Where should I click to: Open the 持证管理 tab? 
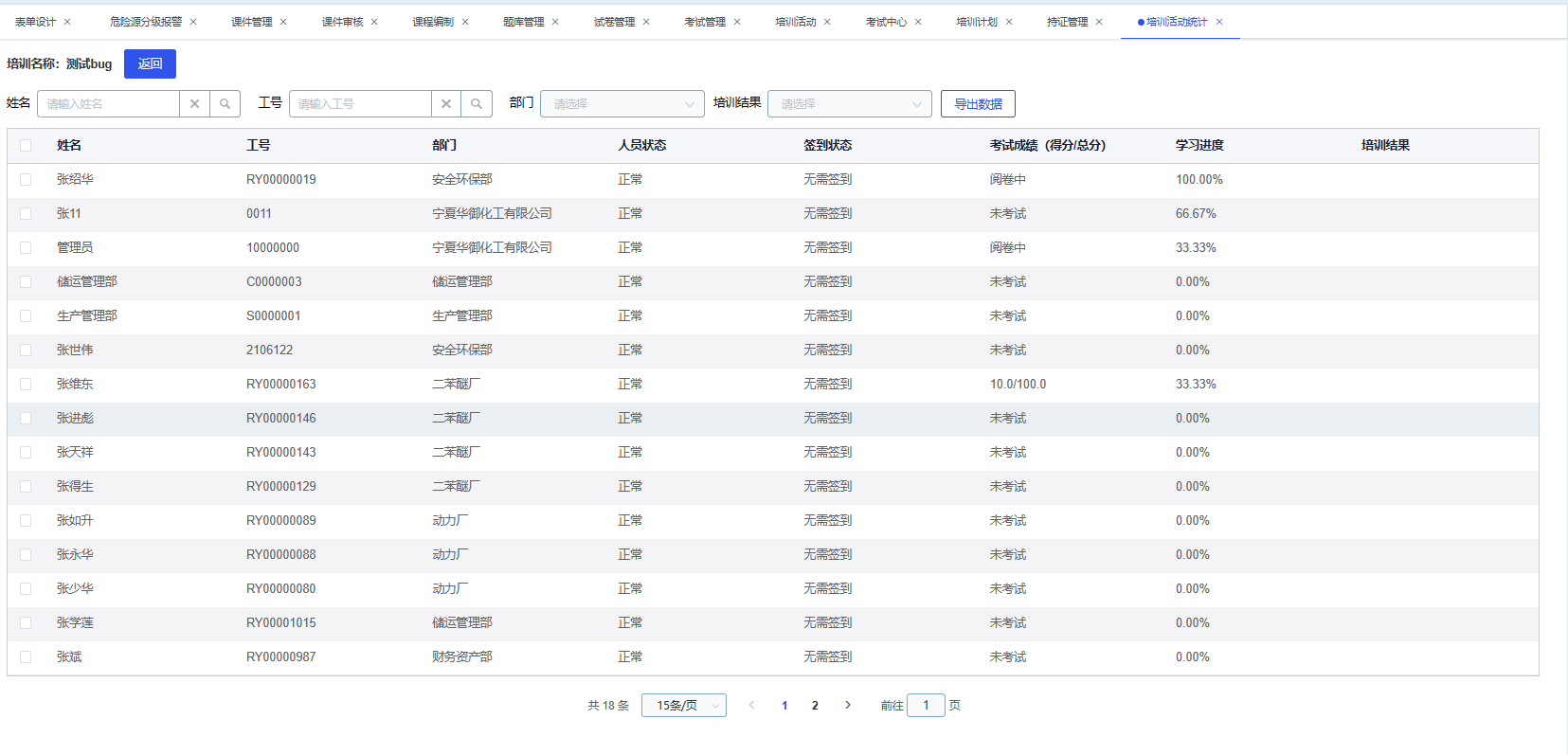1067,22
